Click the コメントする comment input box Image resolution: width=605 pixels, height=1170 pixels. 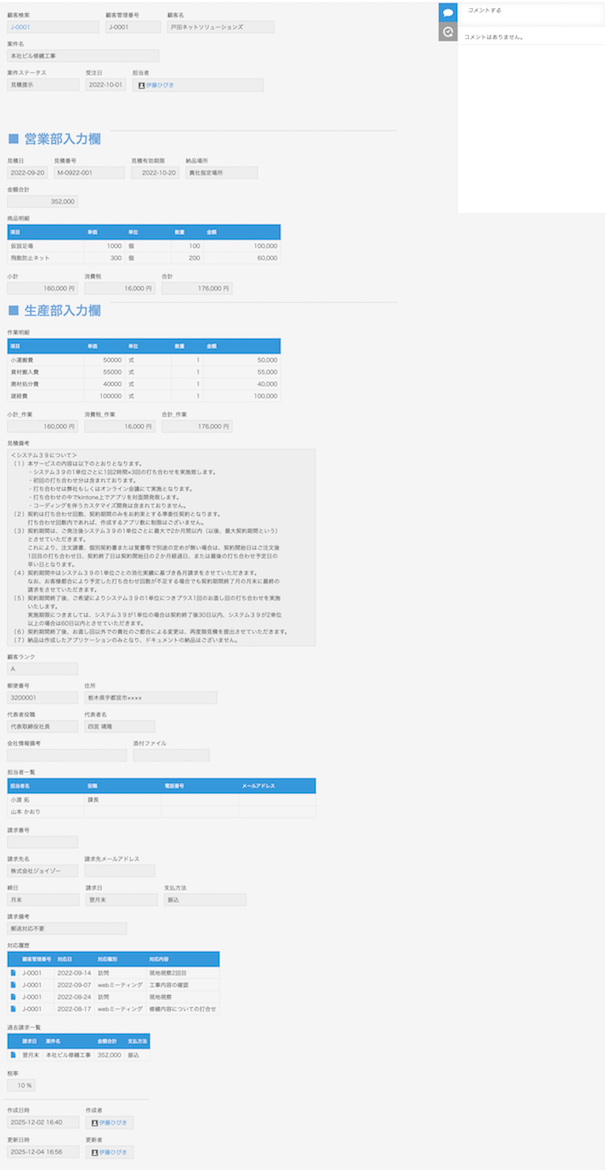[x=530, y=12]
